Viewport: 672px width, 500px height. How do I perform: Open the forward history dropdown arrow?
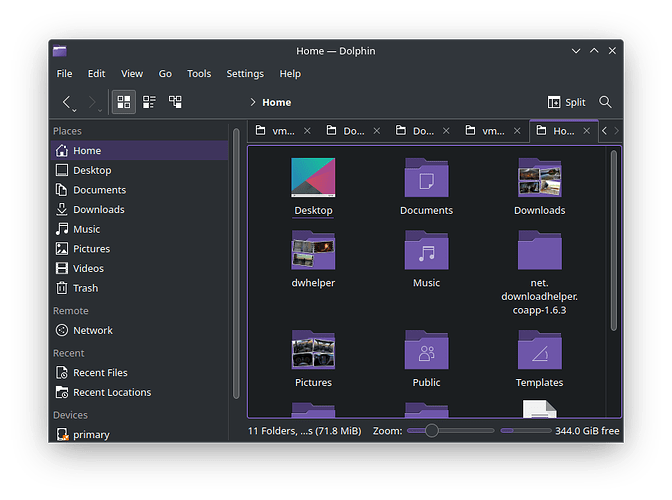tap(100, 111)
